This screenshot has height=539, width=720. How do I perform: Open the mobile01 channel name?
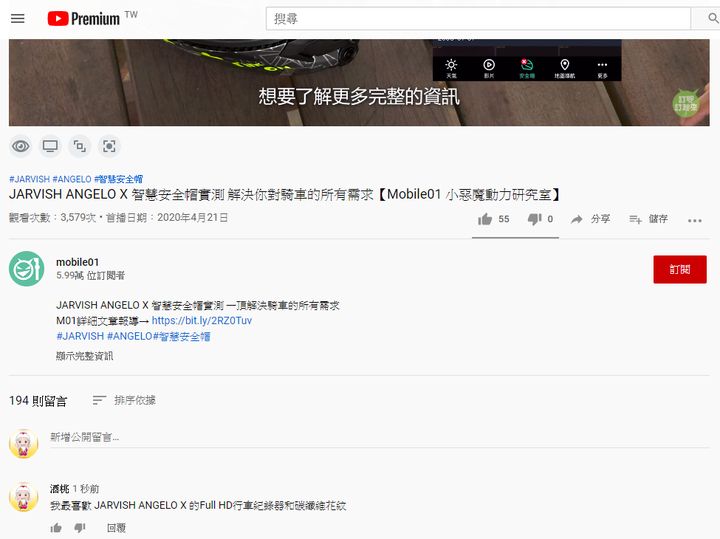[x=77, y=262]
